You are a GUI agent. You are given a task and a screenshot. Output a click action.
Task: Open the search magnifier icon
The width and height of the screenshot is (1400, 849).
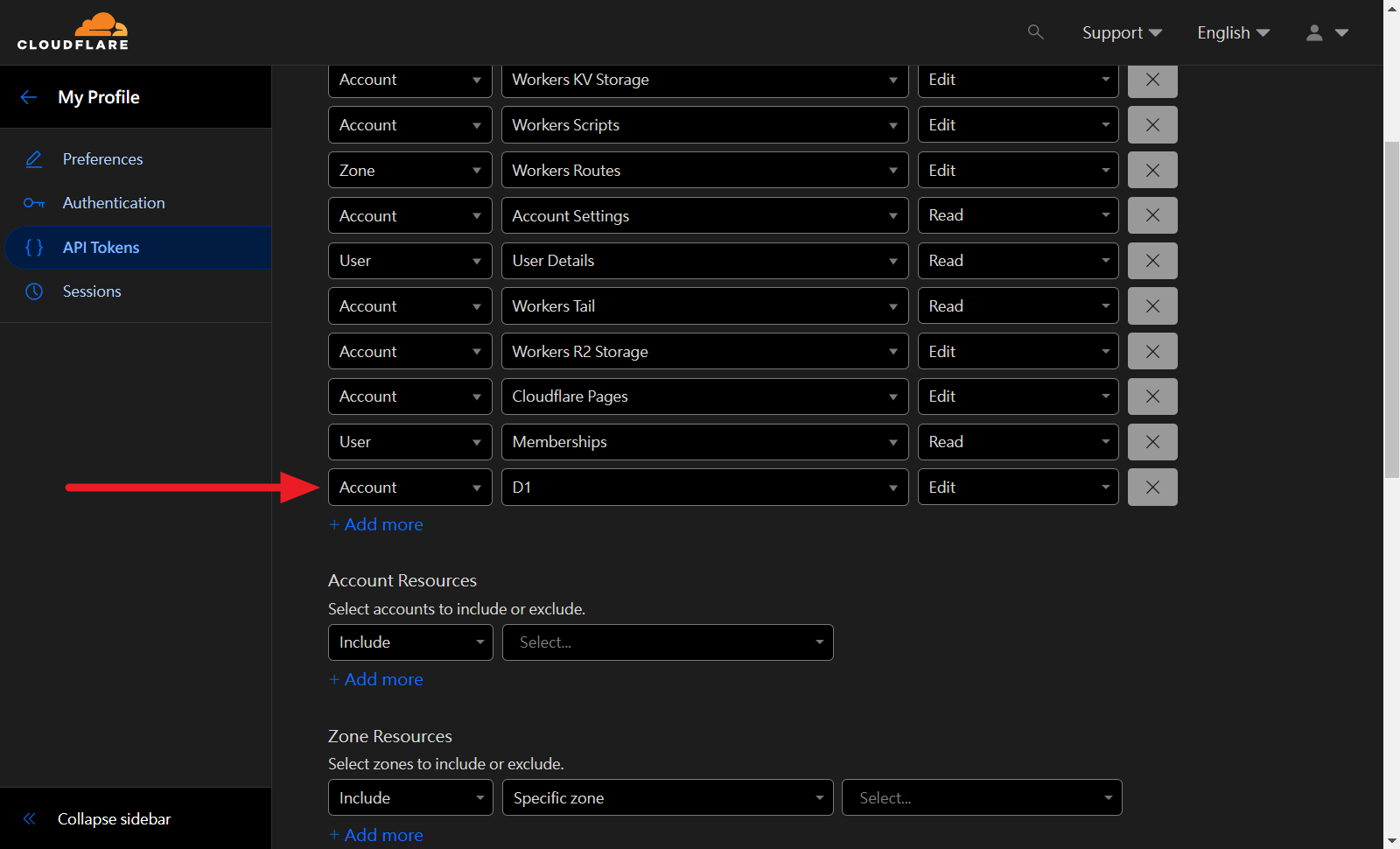pos(1035,32)
